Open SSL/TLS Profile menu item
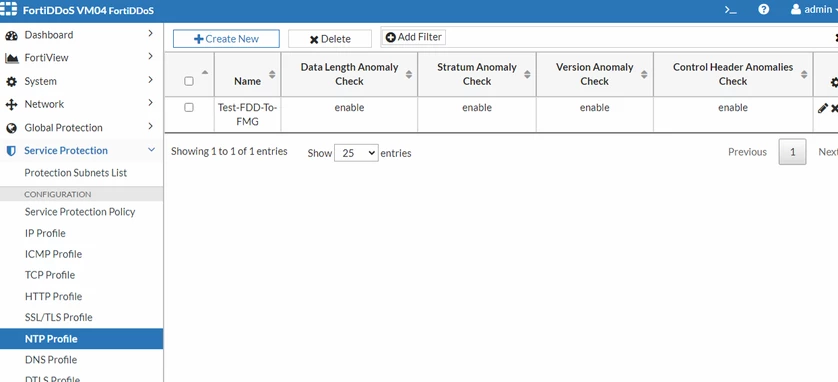Image resolution: width=838 pixels, height=382 pixels. click(58, 317)
